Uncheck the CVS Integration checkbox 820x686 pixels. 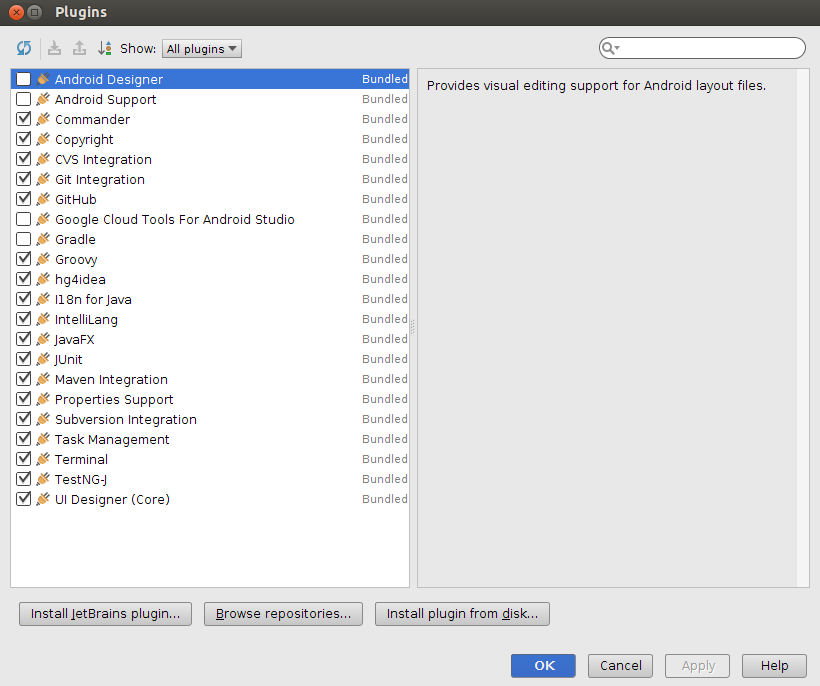pos(24,159)
